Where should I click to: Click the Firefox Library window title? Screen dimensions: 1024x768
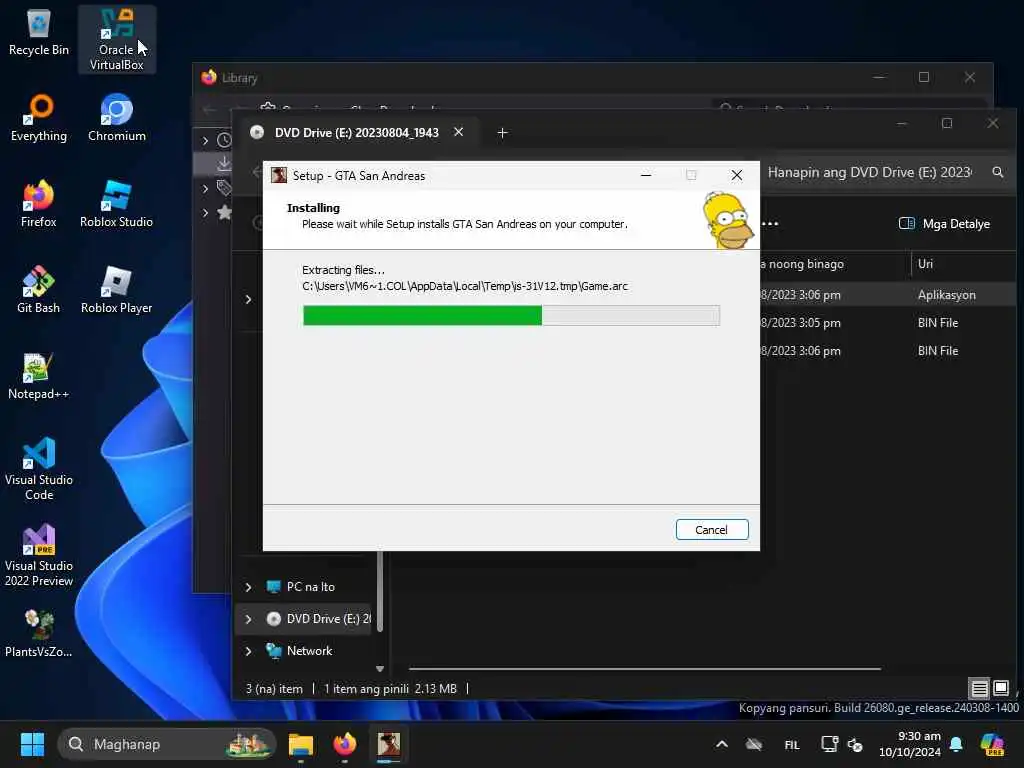tap(240, 78)
